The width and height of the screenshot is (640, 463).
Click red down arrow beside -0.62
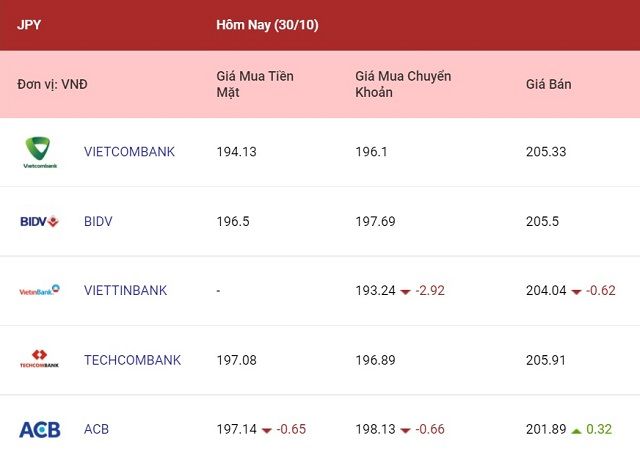[576, 292]
